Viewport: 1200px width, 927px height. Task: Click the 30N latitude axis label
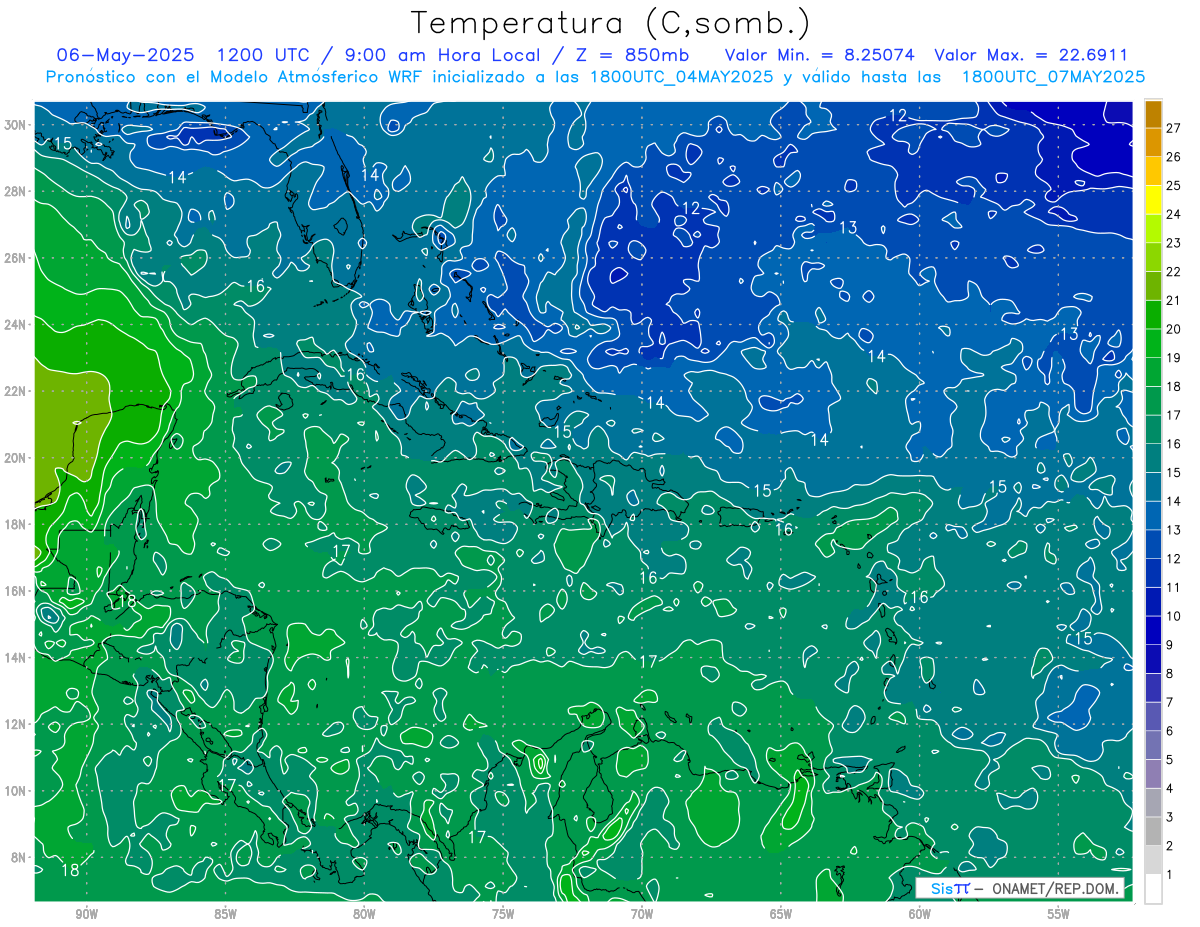click(x=16, y=125)
